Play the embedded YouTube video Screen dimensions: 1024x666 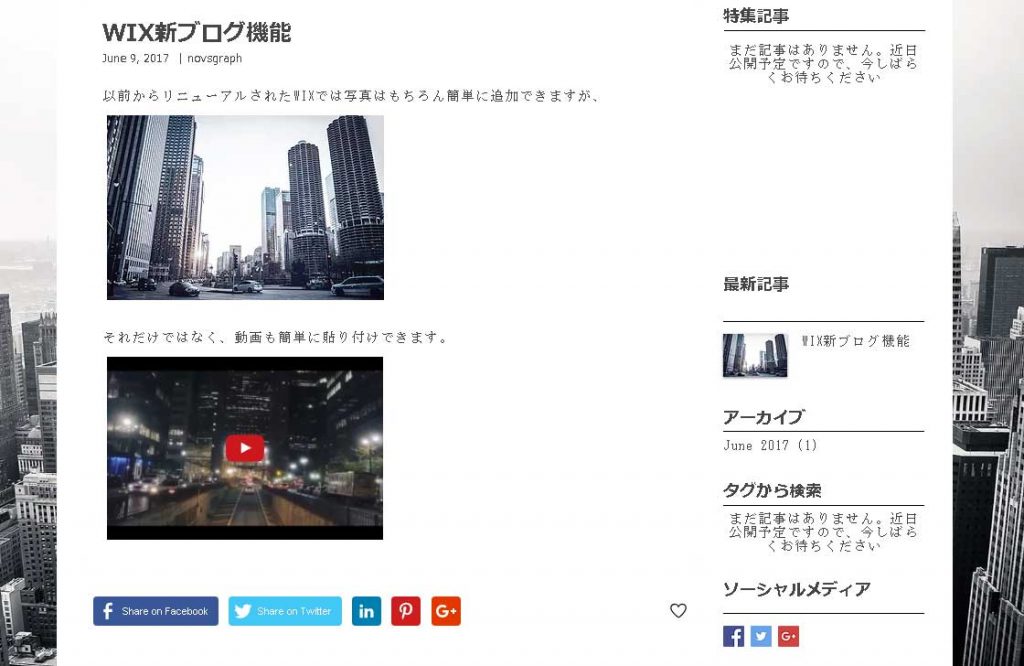point(245,448)
